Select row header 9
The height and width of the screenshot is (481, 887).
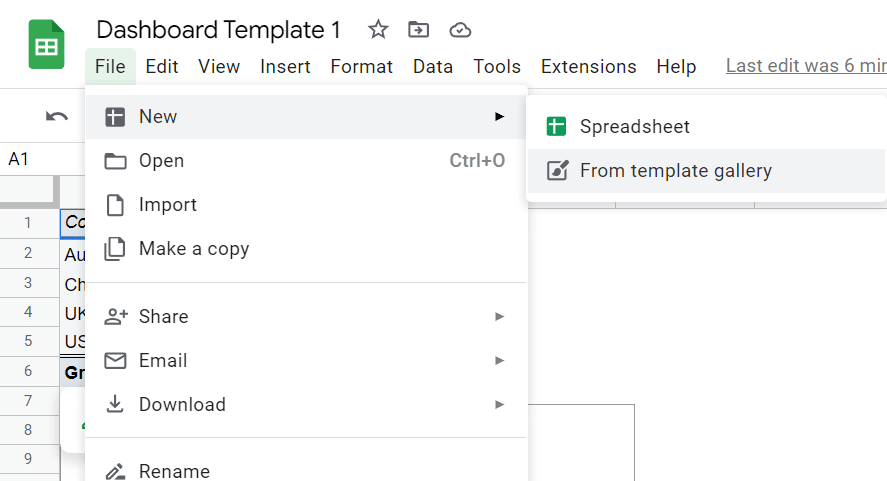pyautogui.click(x=28, y=458)
